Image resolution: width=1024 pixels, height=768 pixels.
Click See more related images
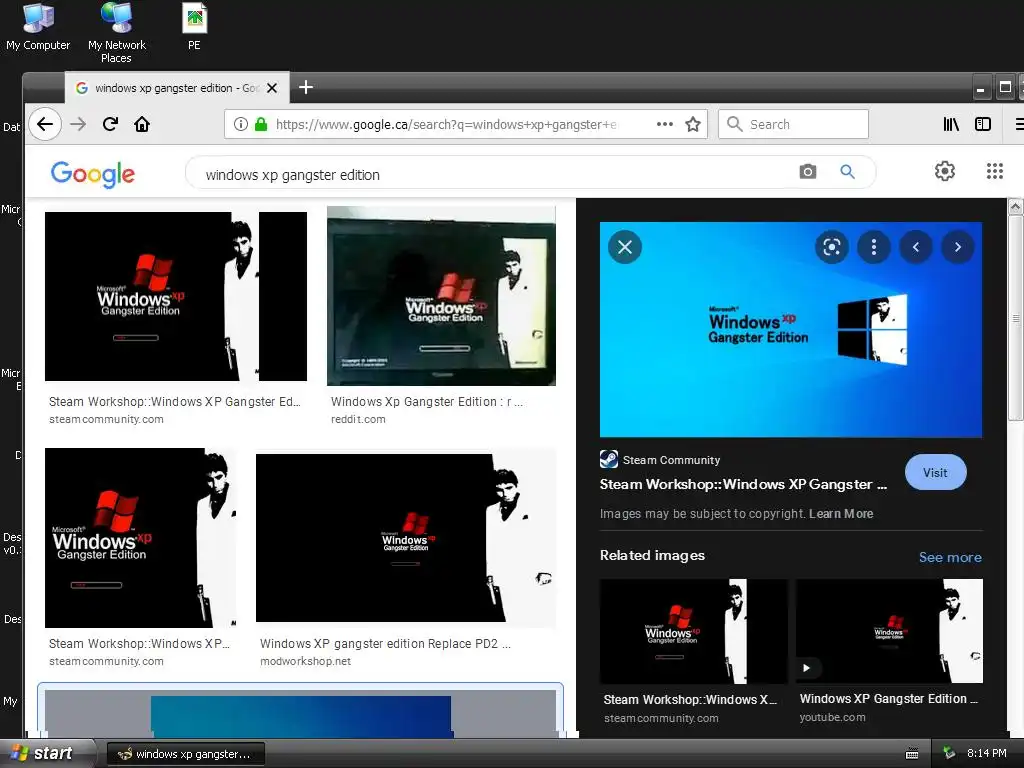tap(950, 557)
